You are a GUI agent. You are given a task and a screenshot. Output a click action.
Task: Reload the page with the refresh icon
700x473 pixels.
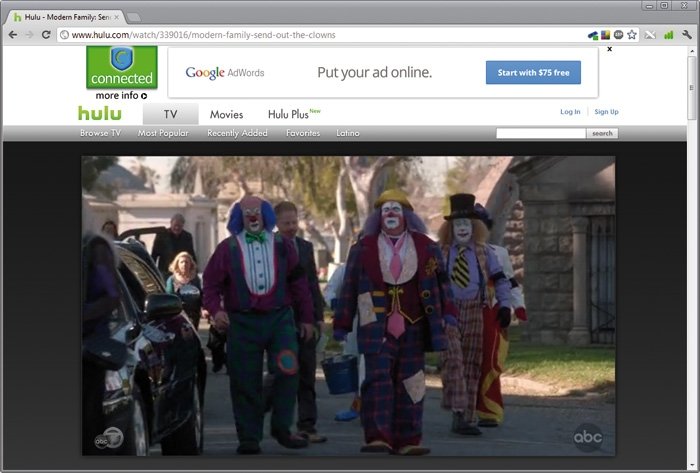[46, 34]
